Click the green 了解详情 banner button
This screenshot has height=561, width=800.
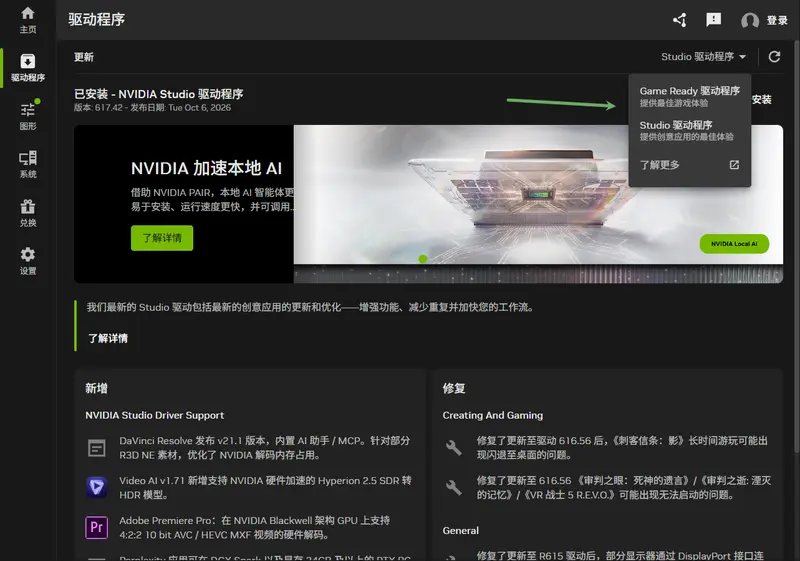tap(162, 238)
